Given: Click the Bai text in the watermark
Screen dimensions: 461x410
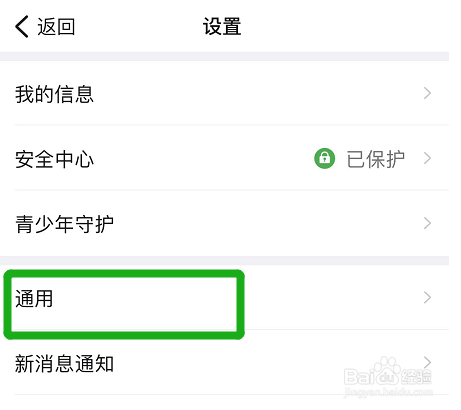Looking at the screenshot, I should 359,377.
